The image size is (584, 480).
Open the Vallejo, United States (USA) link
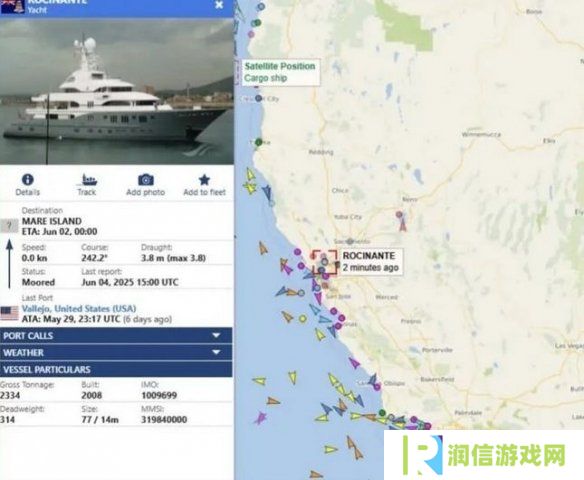pyautogui.click(x=79, y=309)
